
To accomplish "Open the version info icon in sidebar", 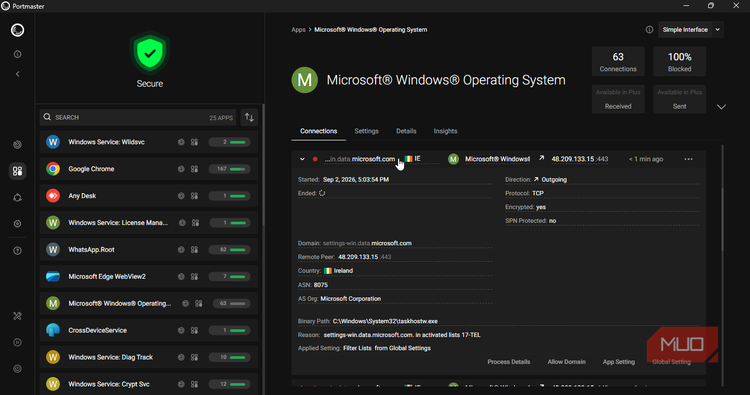I will pos(17,55).
